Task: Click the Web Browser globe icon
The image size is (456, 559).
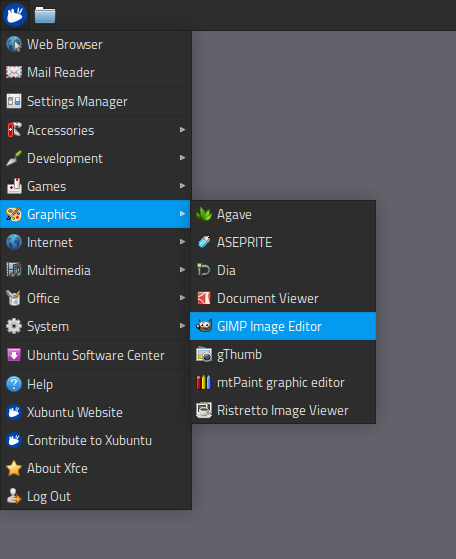Action: (x=14, y=44)
